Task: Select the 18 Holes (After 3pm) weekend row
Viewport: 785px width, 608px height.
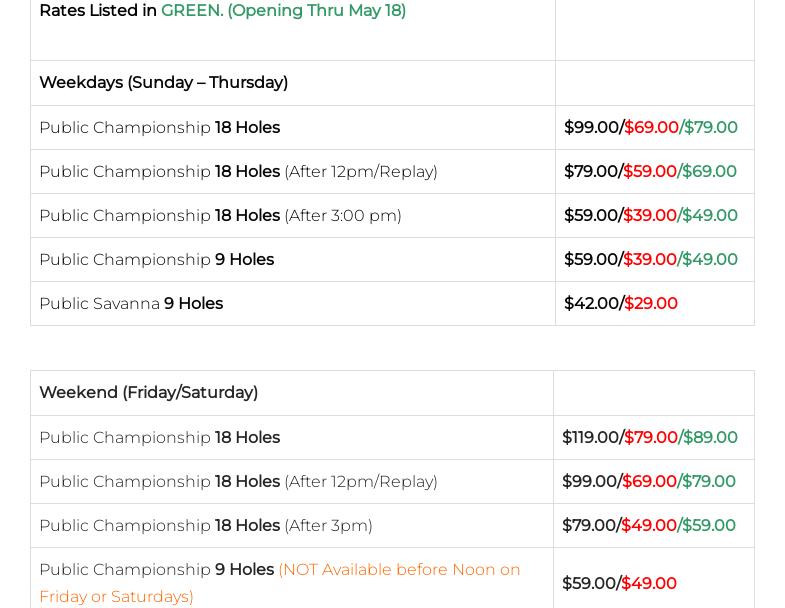Action: [x=205, y=526]
